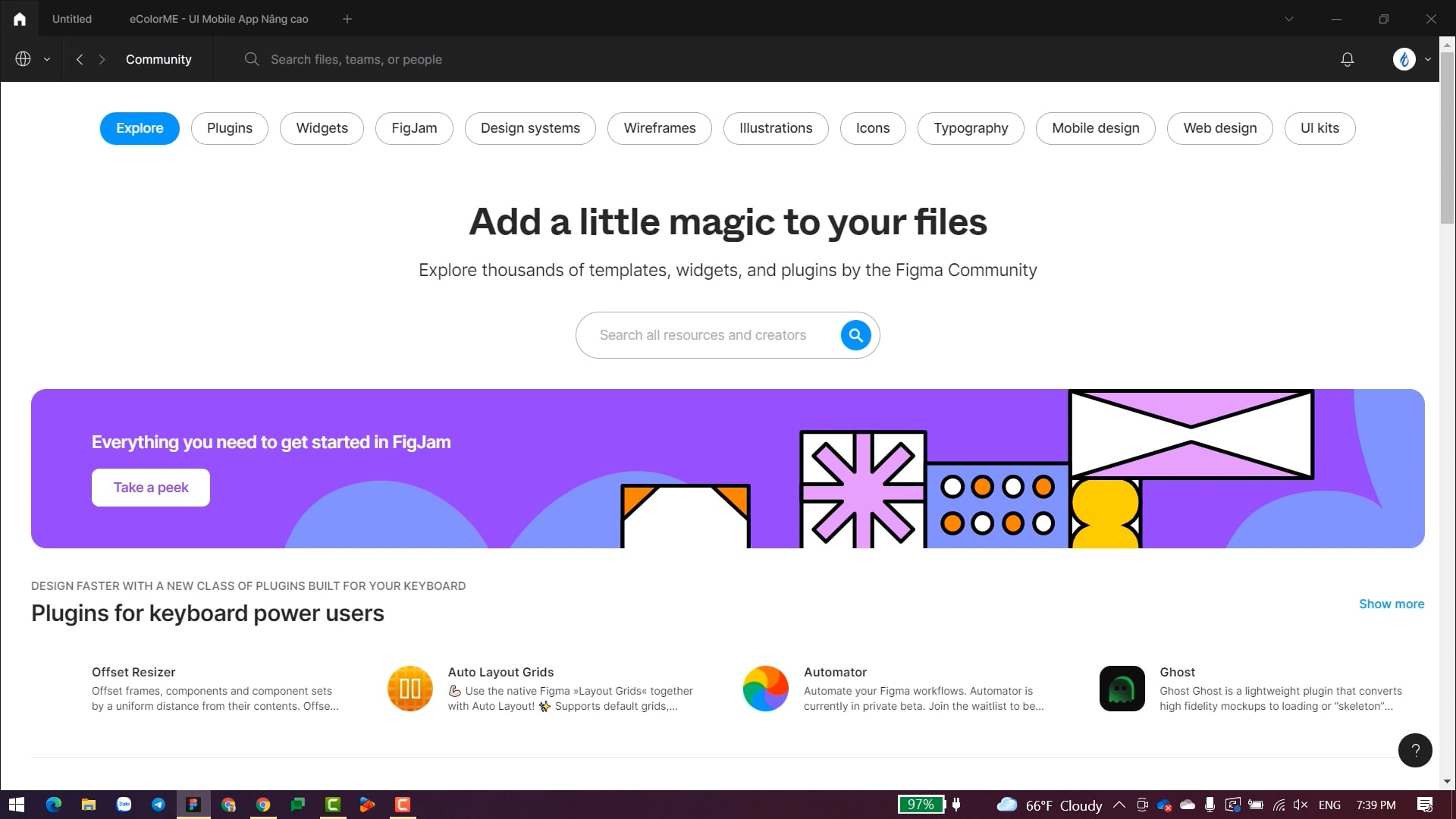Open Telegram from the taskbar

tap(158, 805)
